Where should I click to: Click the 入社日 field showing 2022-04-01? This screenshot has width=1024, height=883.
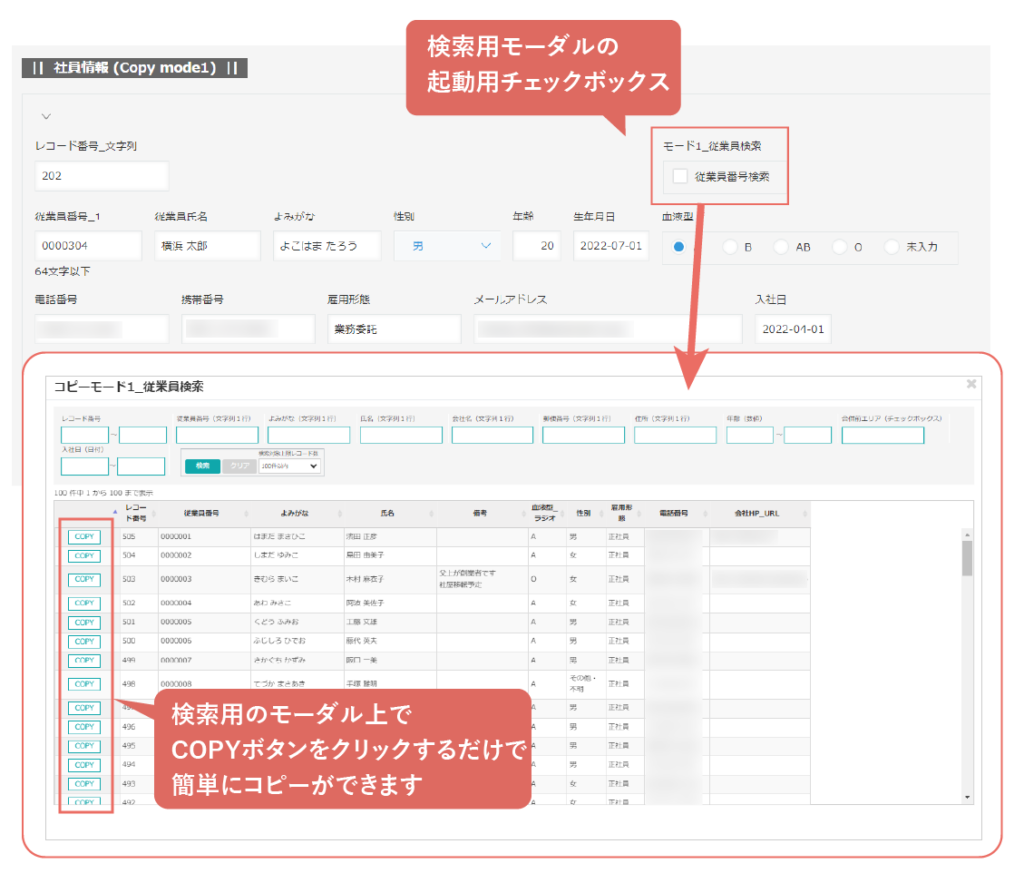tap(792, 328)
